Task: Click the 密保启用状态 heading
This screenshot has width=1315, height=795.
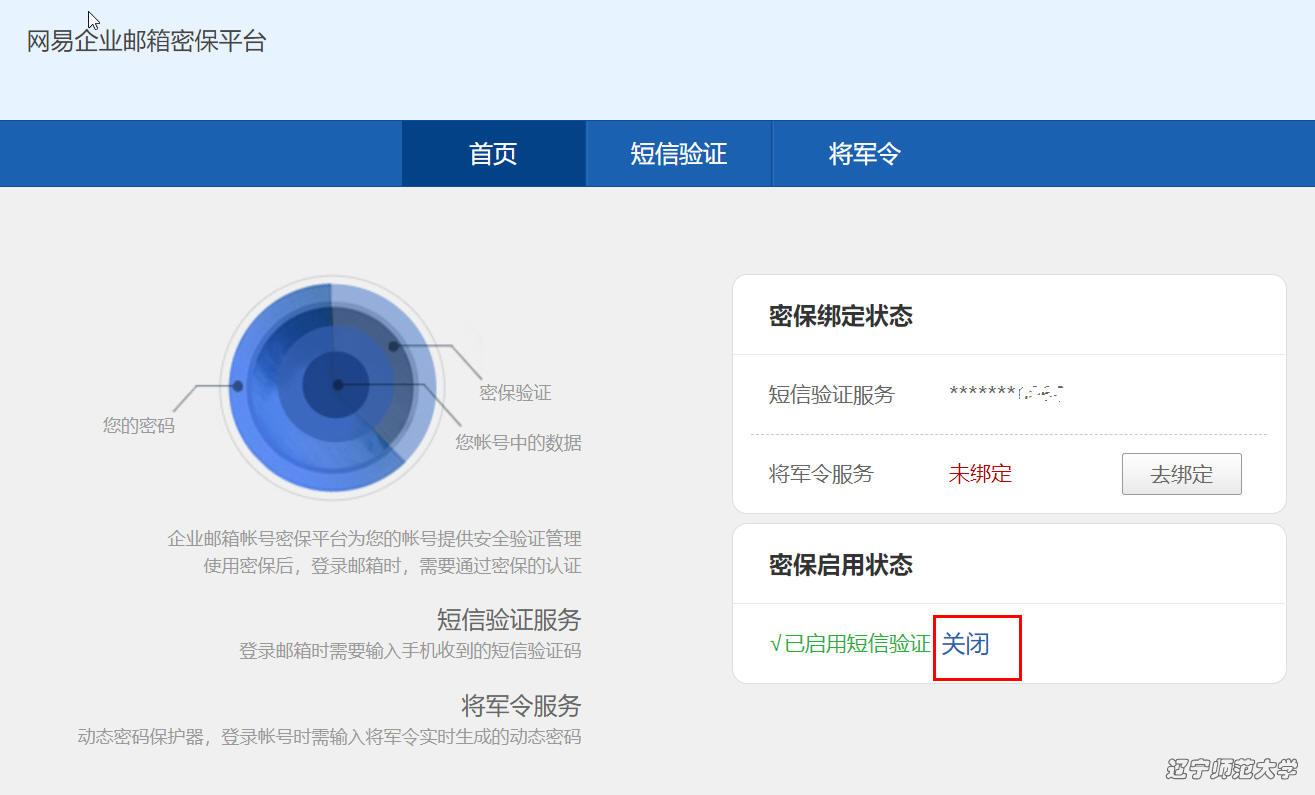Action: coord(840,565)
